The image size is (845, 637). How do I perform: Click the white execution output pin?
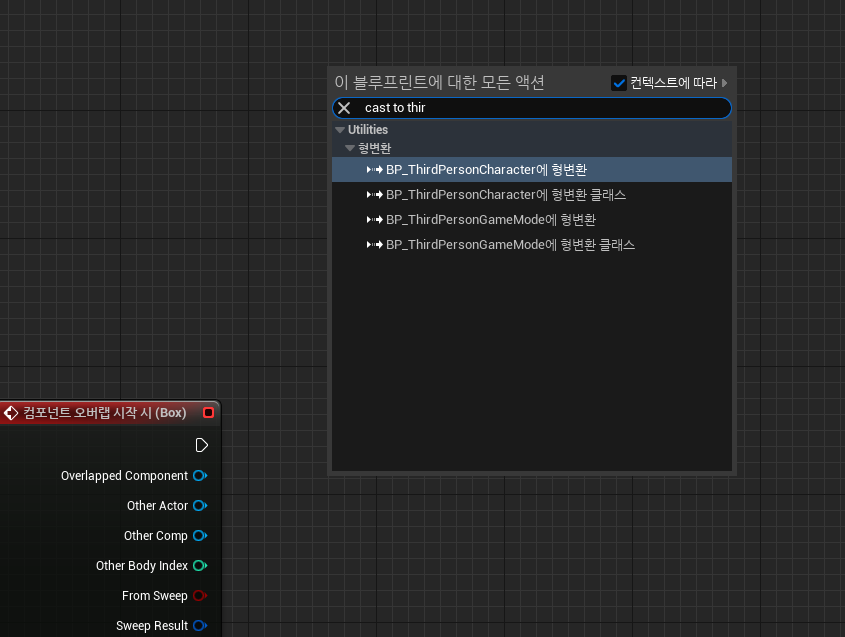click(202, 445)
